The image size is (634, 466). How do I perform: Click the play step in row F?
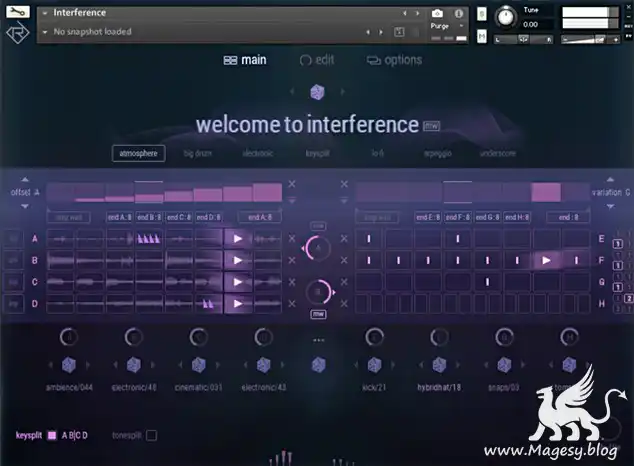546,260
